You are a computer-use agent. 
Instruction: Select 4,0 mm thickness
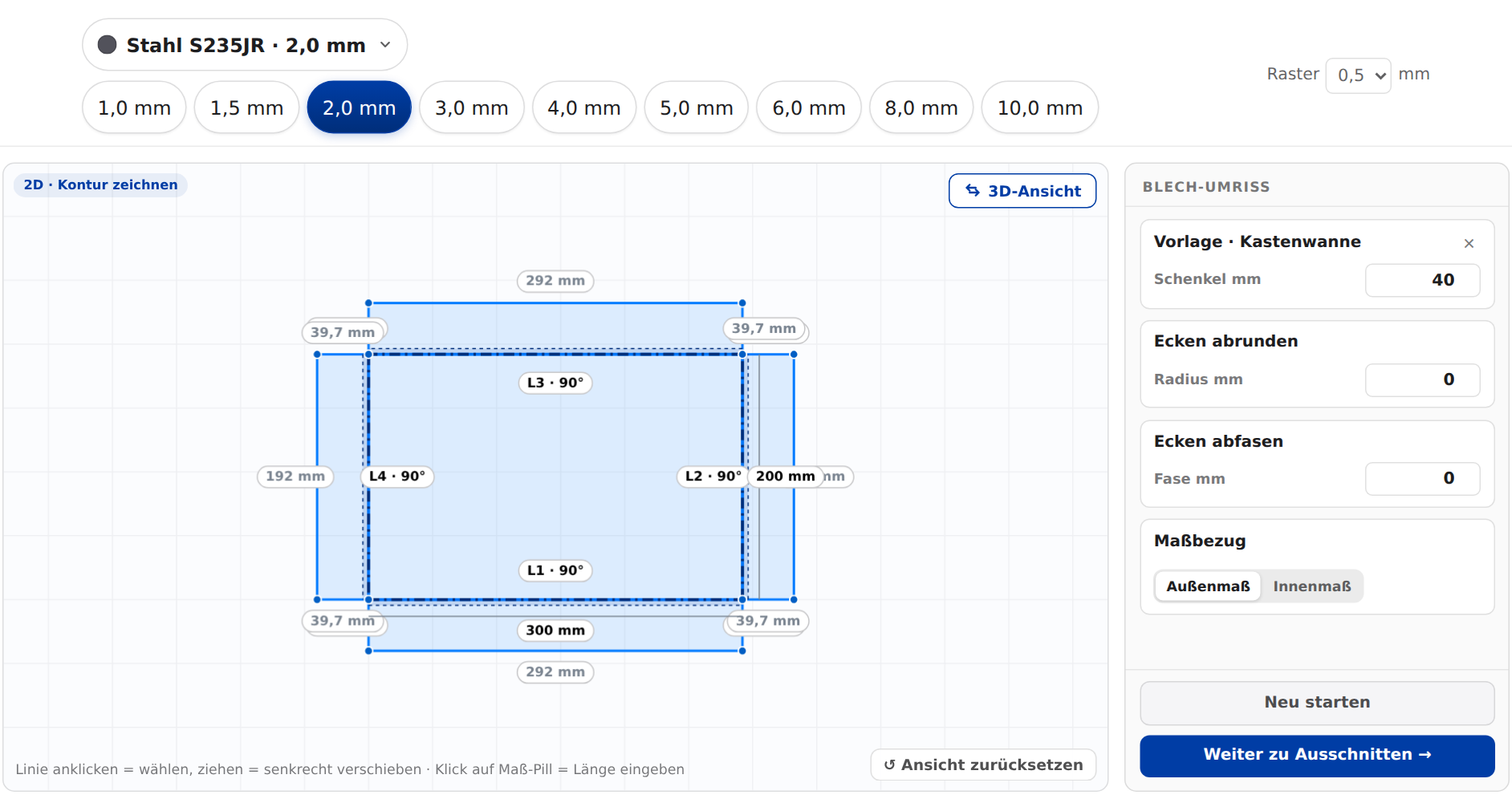point(584,107)
